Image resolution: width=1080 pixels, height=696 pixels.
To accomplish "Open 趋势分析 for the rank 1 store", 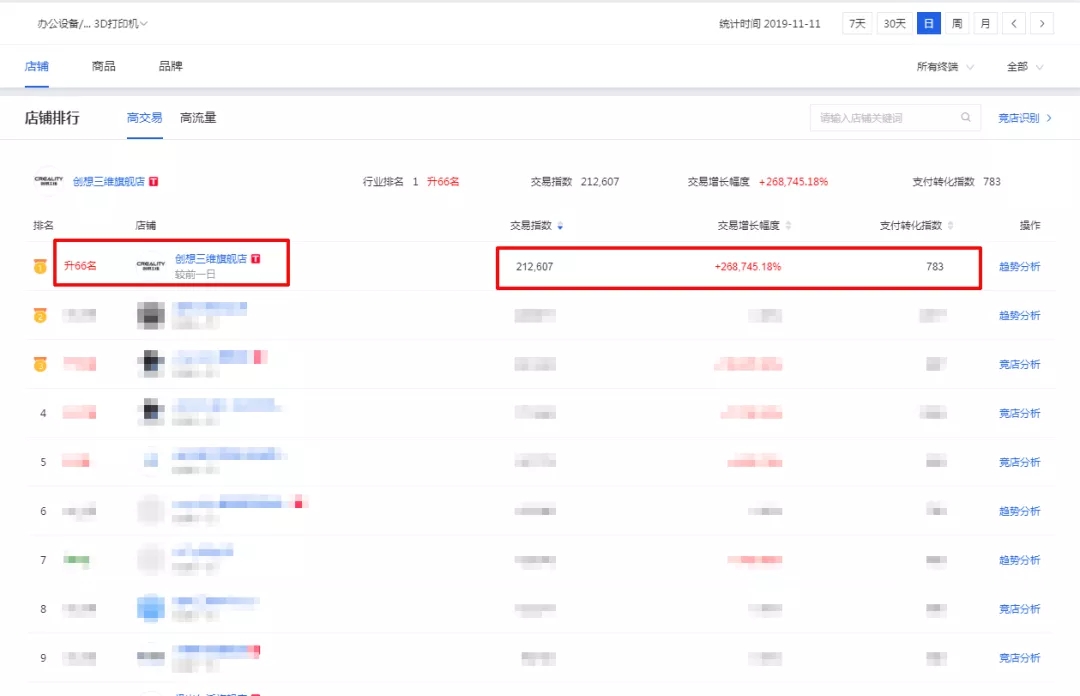I will click(1019, 267).
